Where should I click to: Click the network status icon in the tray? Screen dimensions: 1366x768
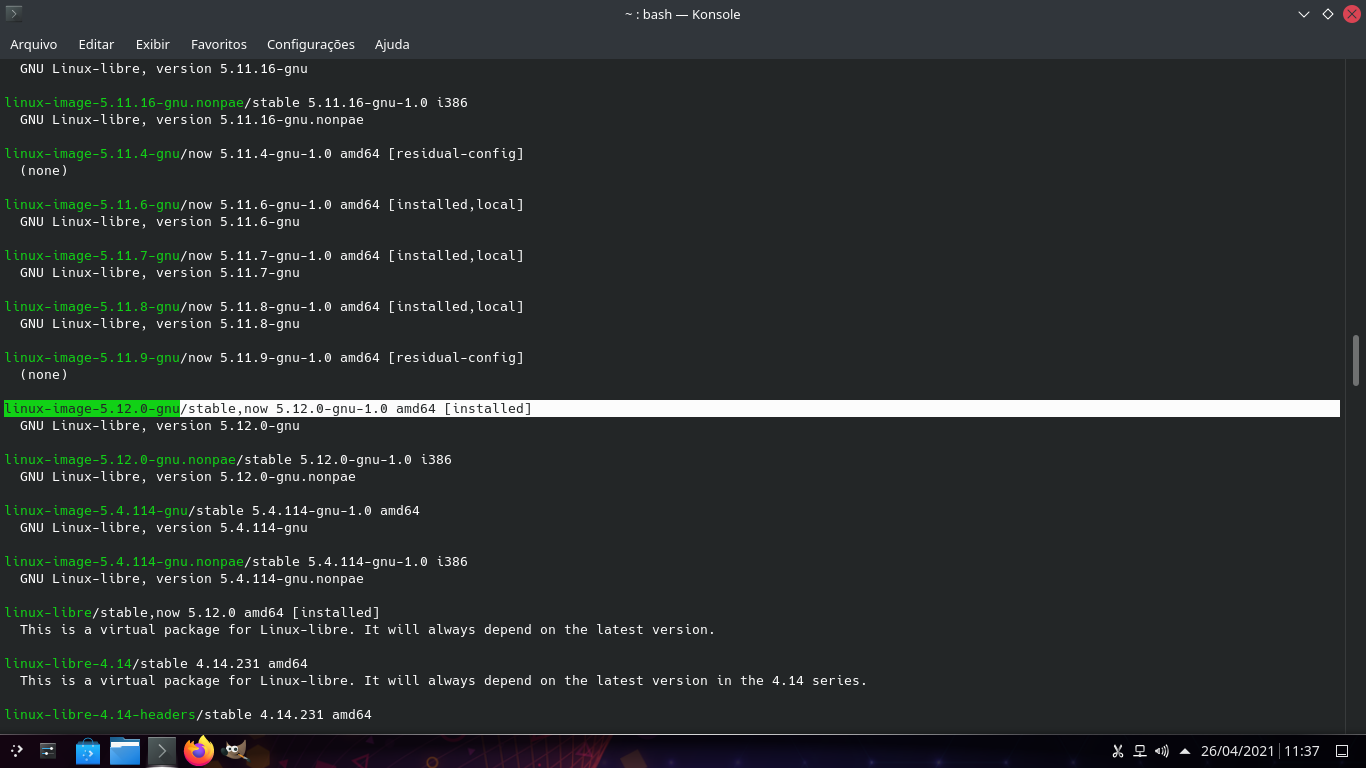[1140, 751]
